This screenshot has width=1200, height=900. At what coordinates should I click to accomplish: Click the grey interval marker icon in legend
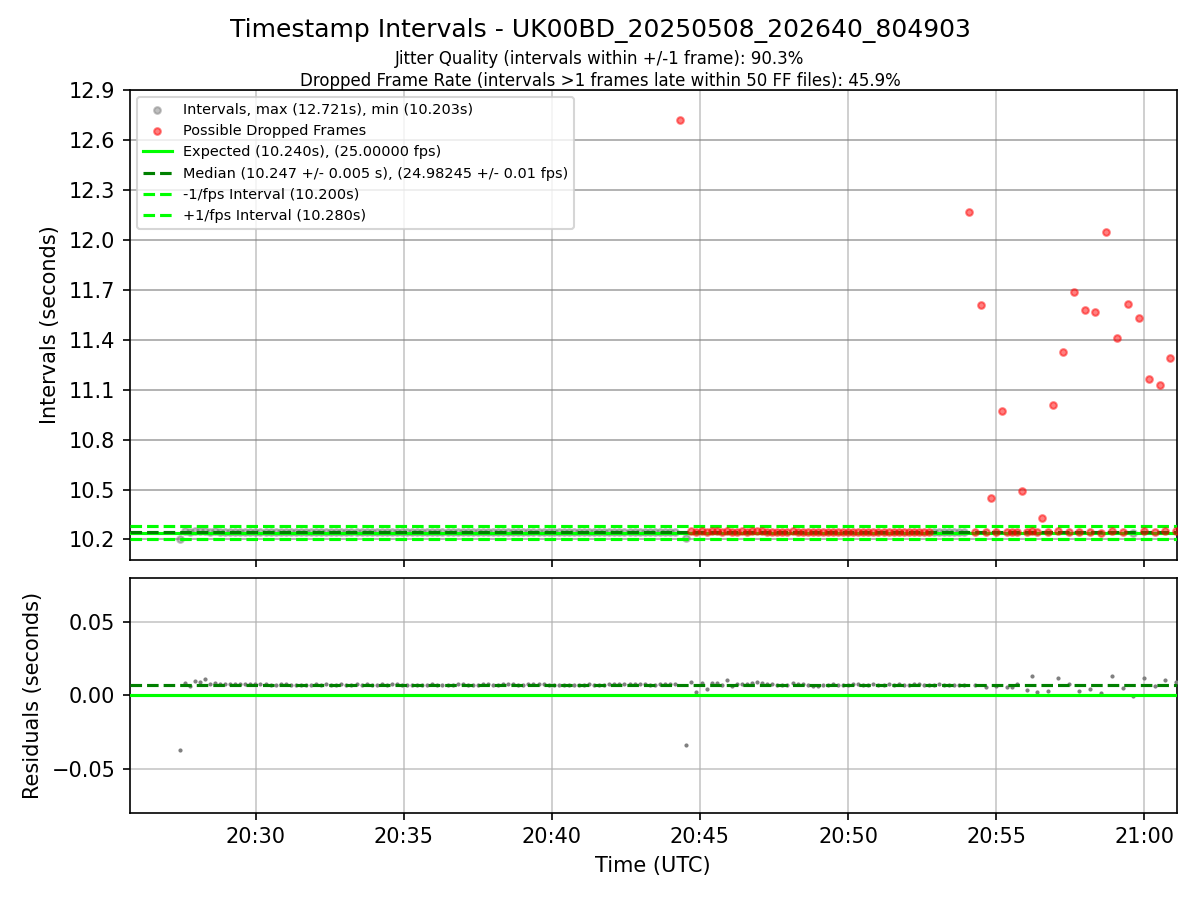(x=157, y=109)
